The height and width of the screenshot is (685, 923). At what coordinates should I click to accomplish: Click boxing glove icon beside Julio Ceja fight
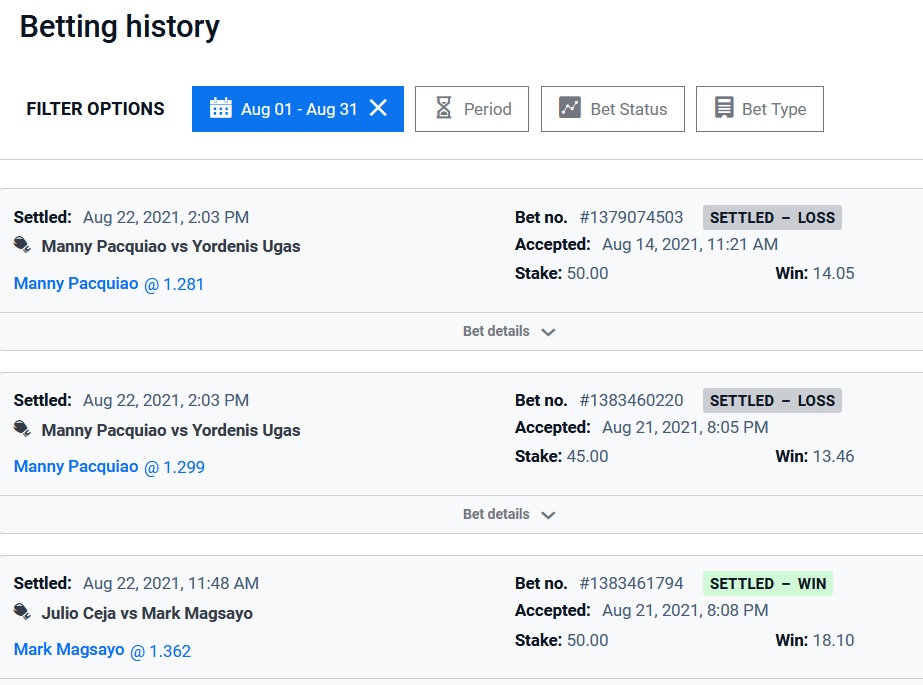[x=23, y=612]
